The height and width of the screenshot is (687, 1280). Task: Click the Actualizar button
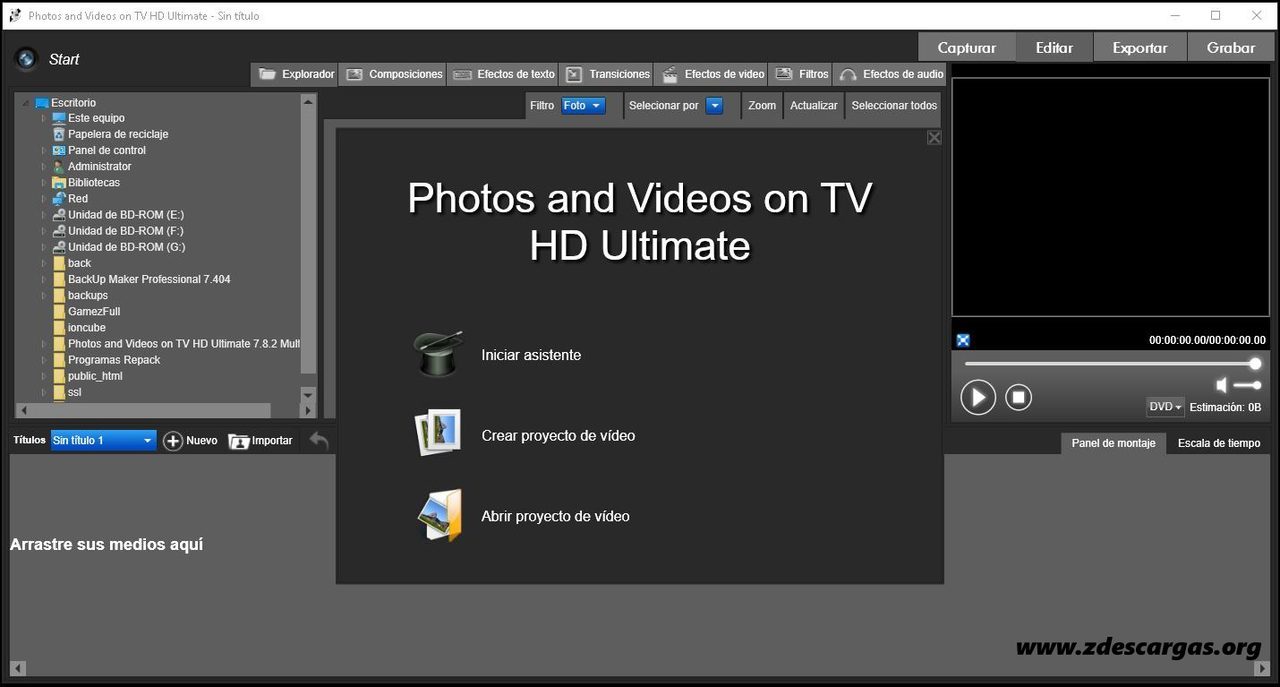tap(814, 105)
